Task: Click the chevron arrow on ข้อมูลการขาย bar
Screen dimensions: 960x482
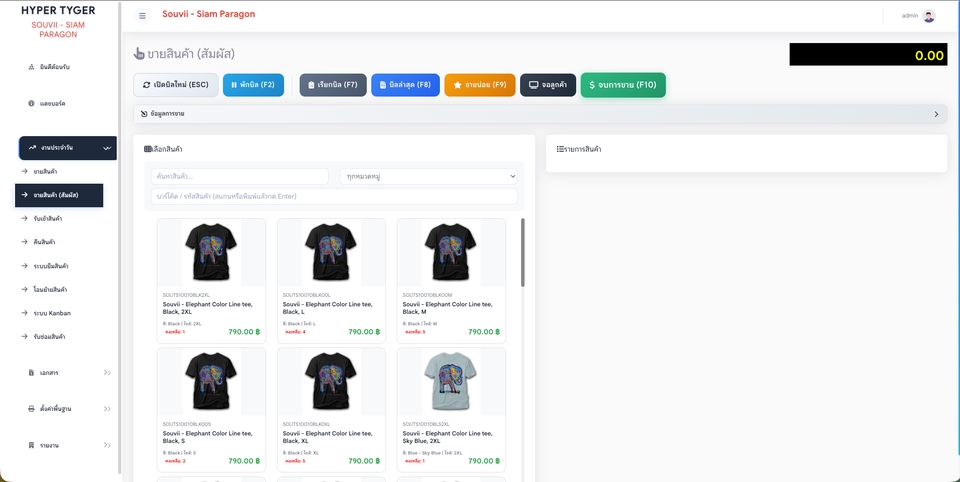Action: 936,114
